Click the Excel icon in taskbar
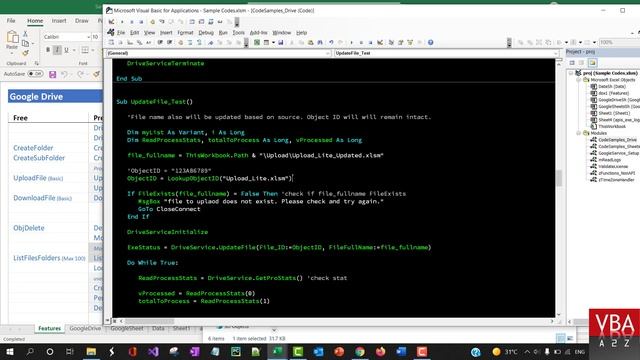 coord(277,351)
